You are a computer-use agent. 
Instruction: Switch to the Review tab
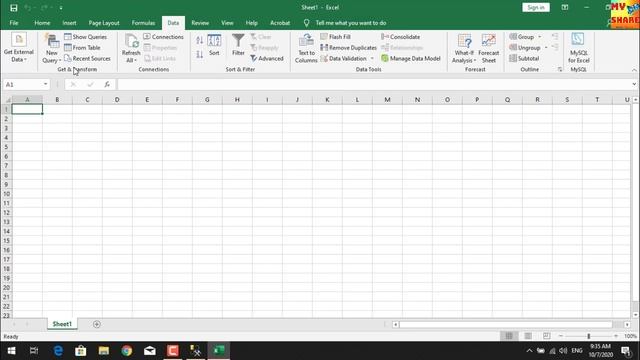tap(200, 23)
